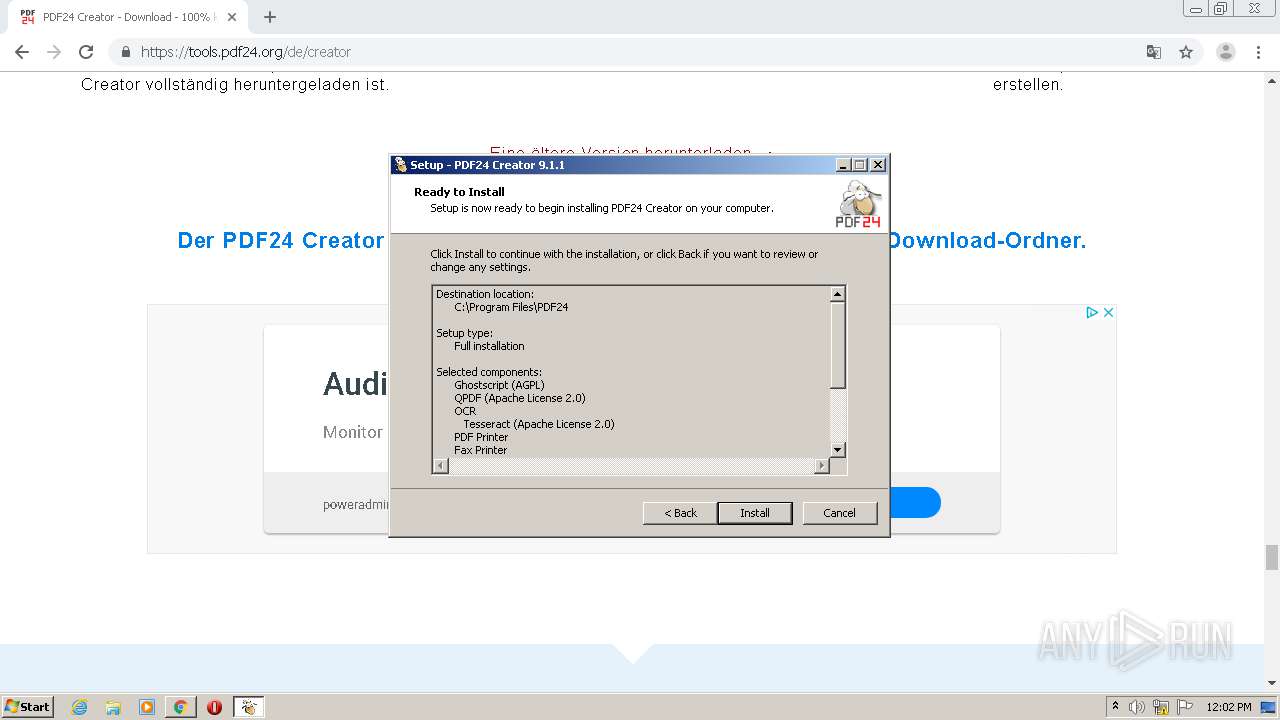The width and height of the screenshot is (1280, 720).
Task: Click the 'Download-Ordner.' heading text
Action: pos(987,241)
